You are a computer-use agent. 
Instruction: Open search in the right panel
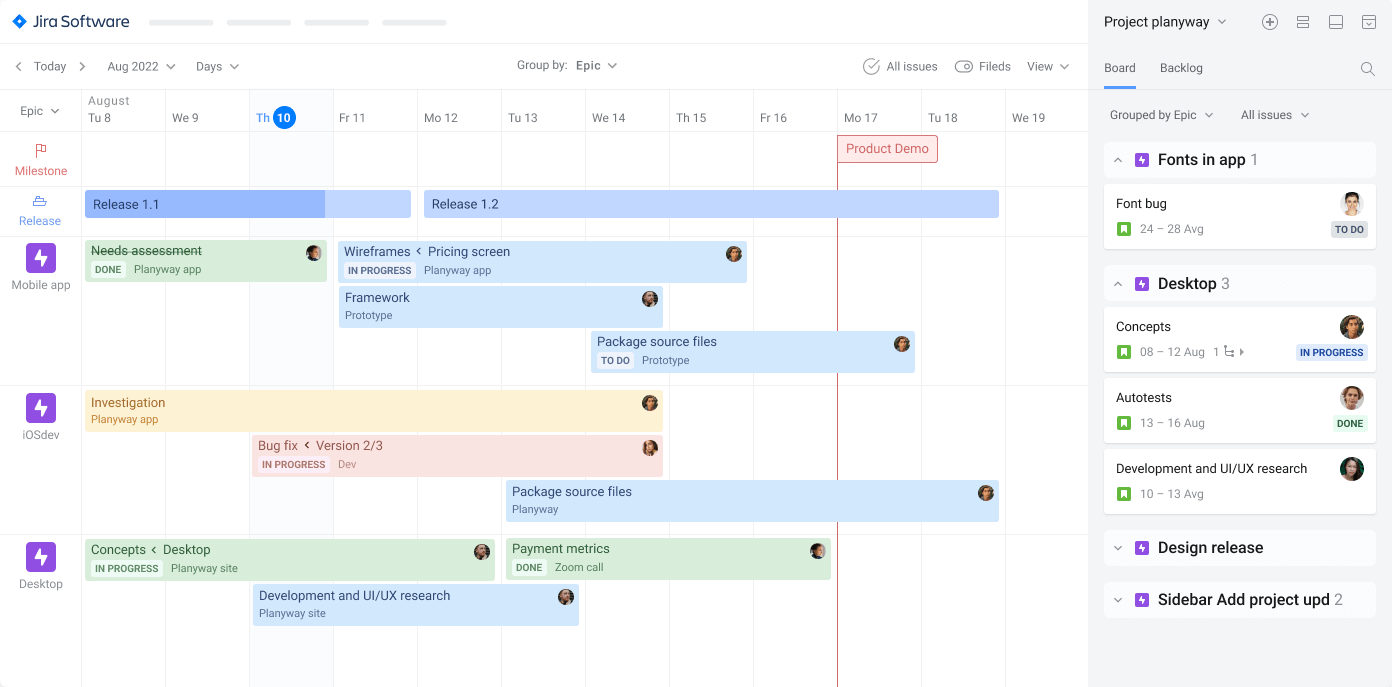coord(1368,69)
